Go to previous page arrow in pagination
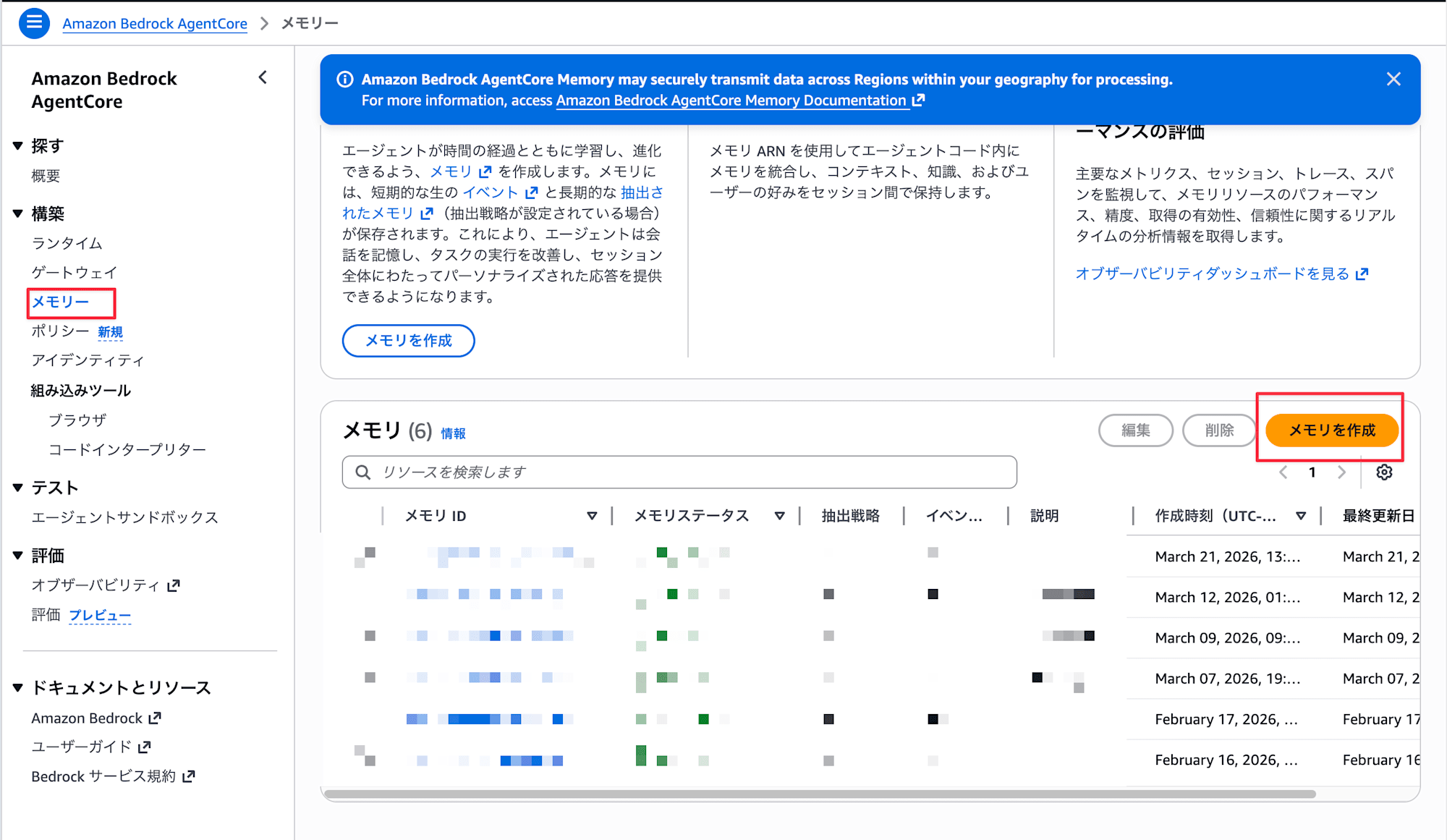1447x840 pixels. pyautogui.click(x=1283, y=472)
